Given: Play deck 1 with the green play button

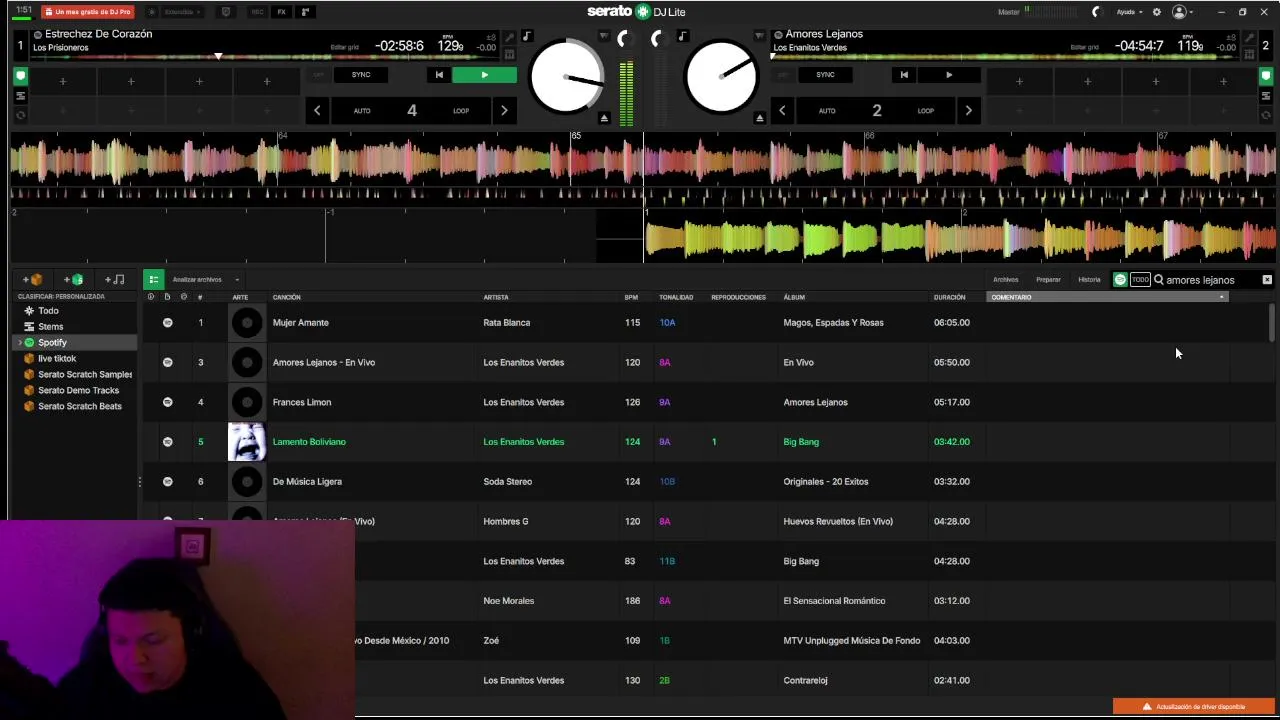Looking at the screenshot, I should tap(484, 75).
